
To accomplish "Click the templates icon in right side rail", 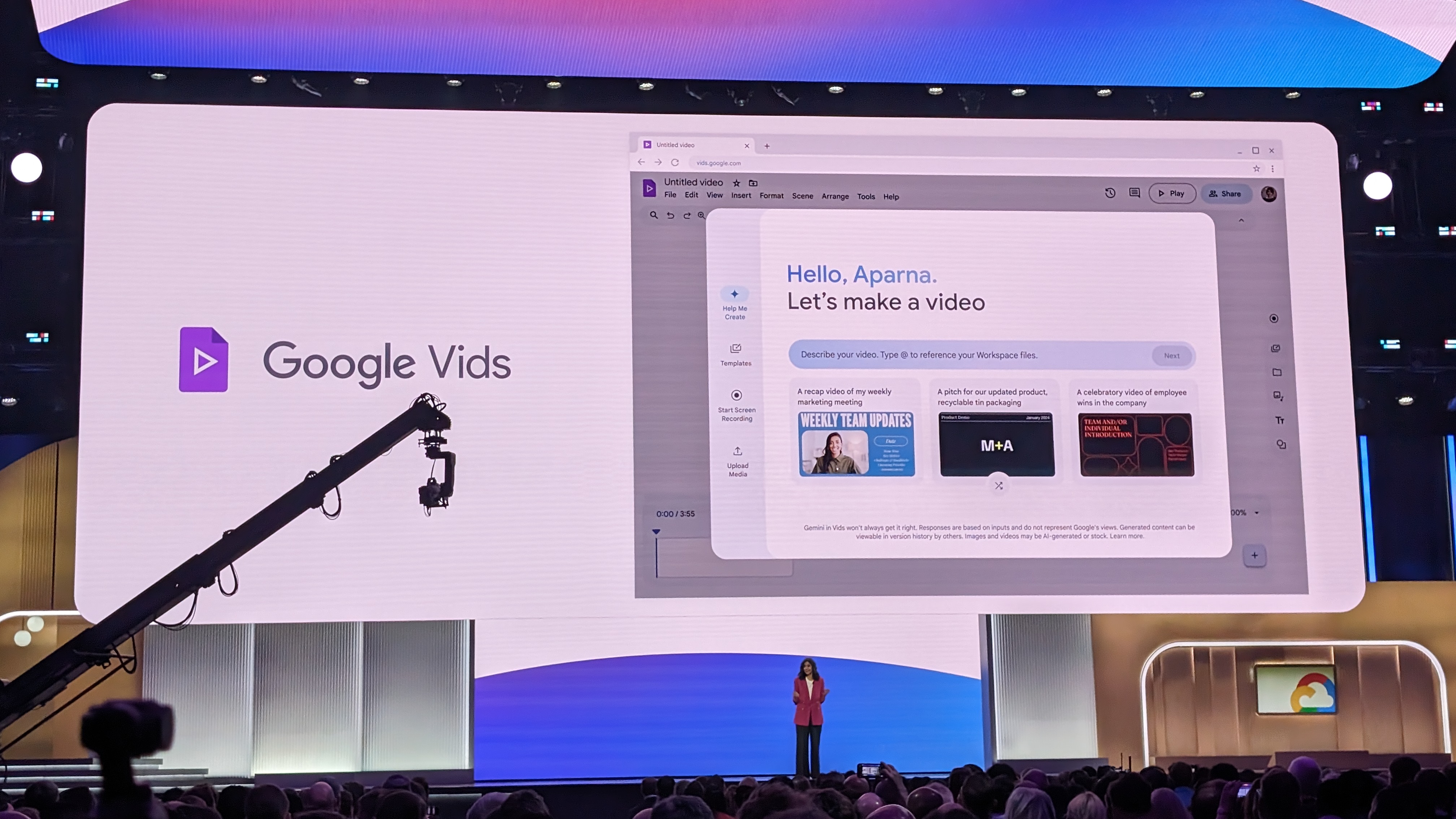I will (1276, 348).
